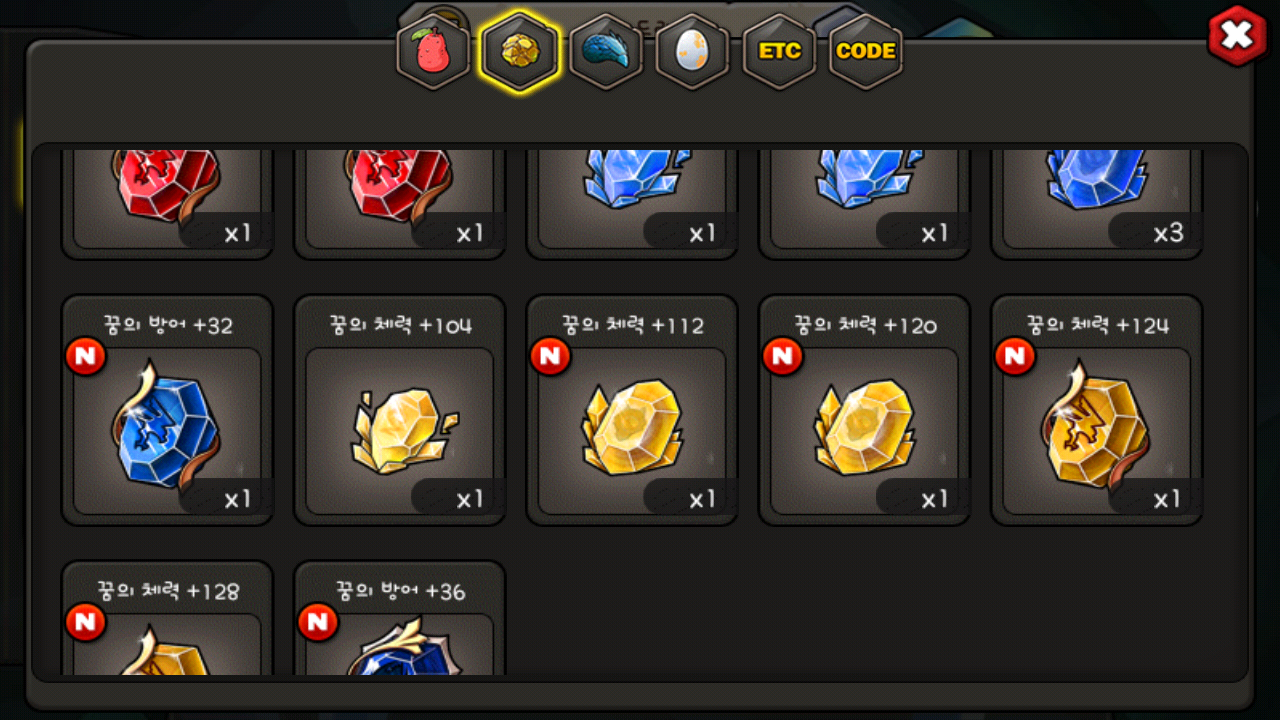Open the egg category tab
The image size is (1280, 720).
point(692,52)
